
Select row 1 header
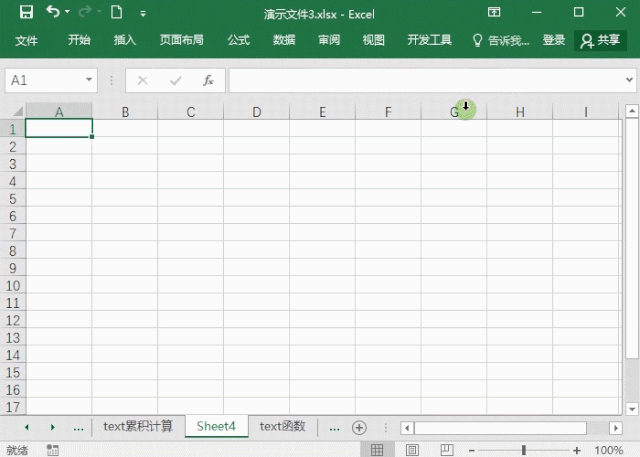tap(13, 129)
